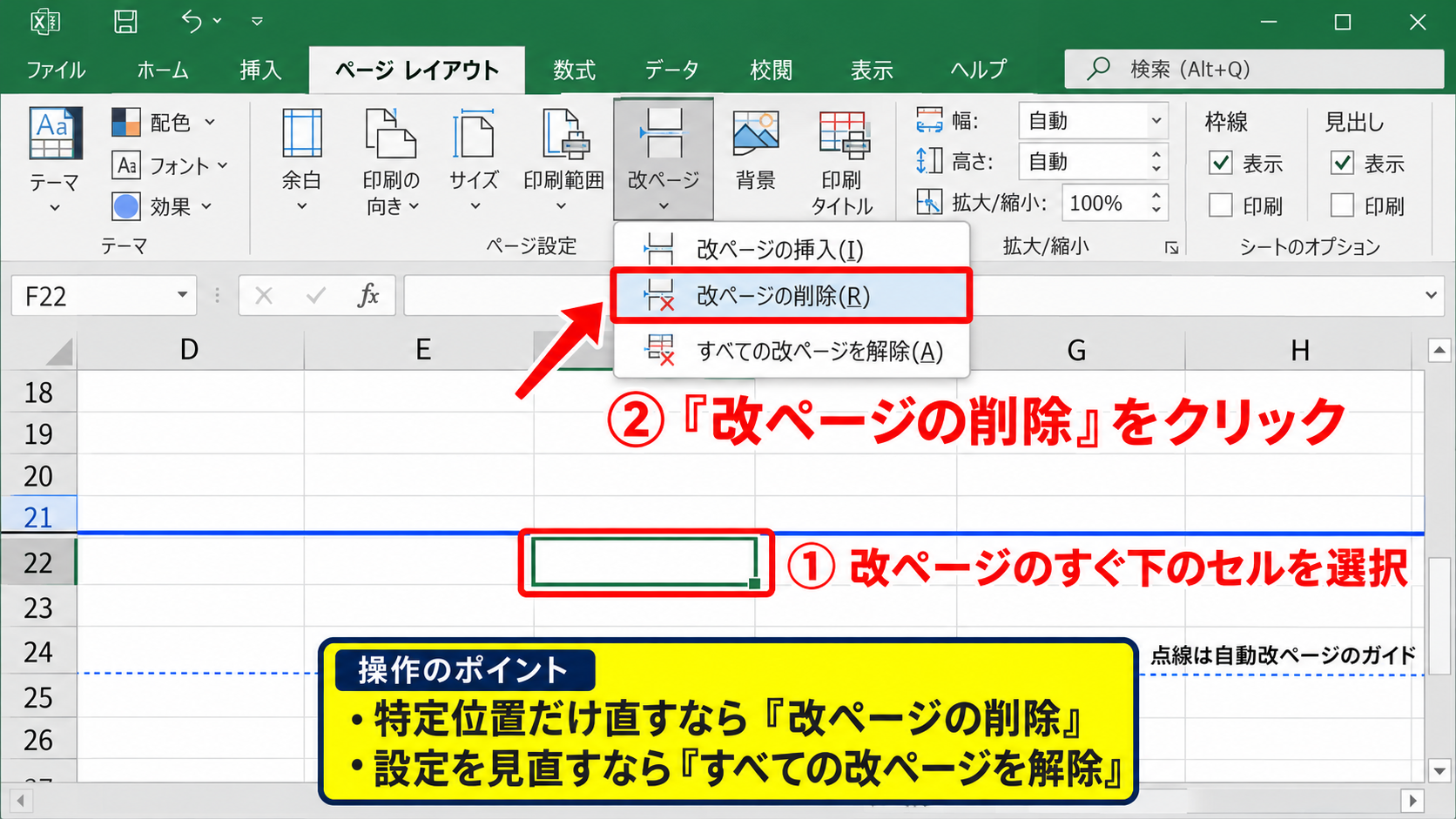Uncheck 枠線 表示 gridlines view checkbox
1456x819 pixels.
click(1221, 163)
